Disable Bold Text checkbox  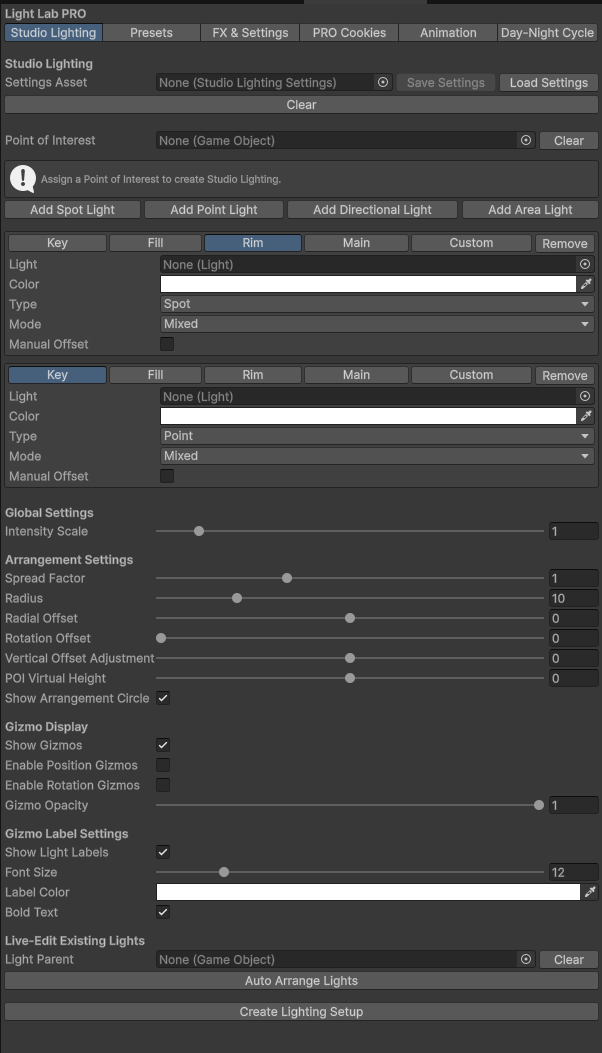[163, 912]
